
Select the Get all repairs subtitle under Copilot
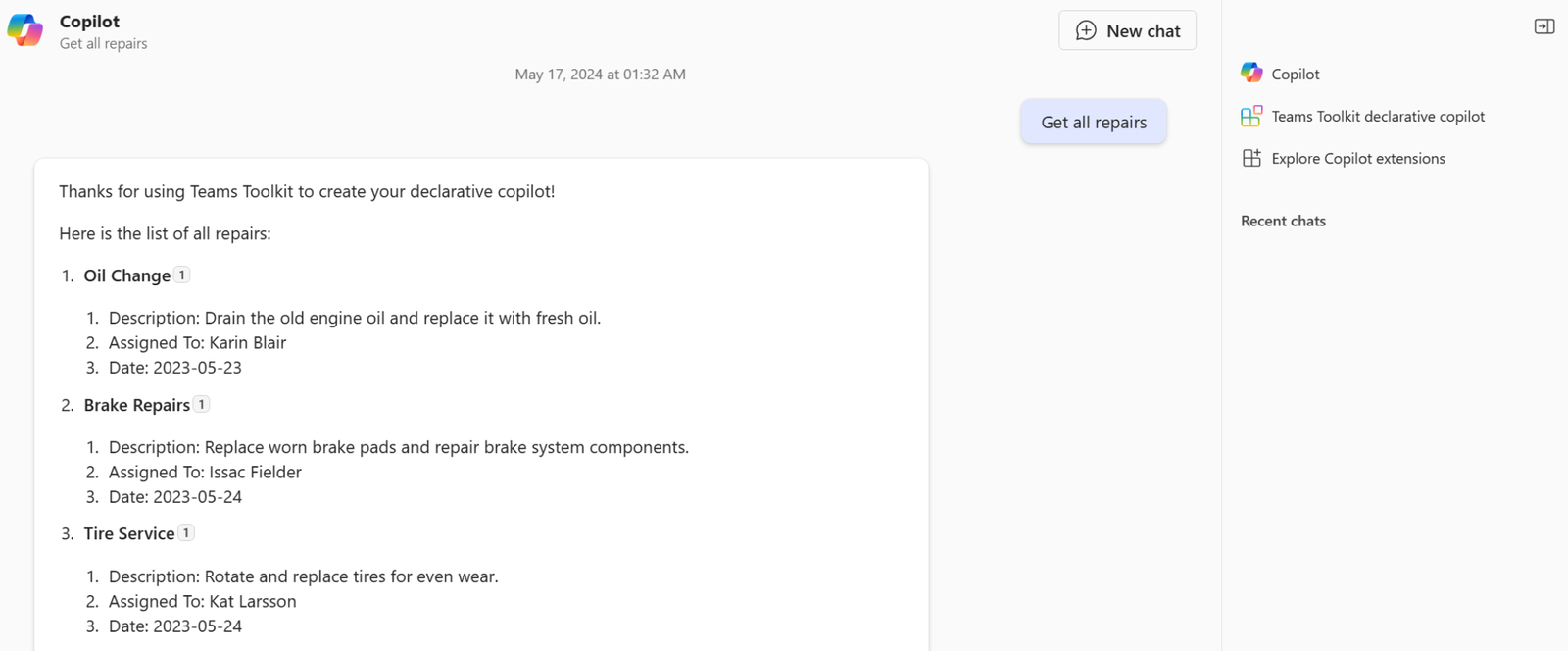click(x=103, y=43)
